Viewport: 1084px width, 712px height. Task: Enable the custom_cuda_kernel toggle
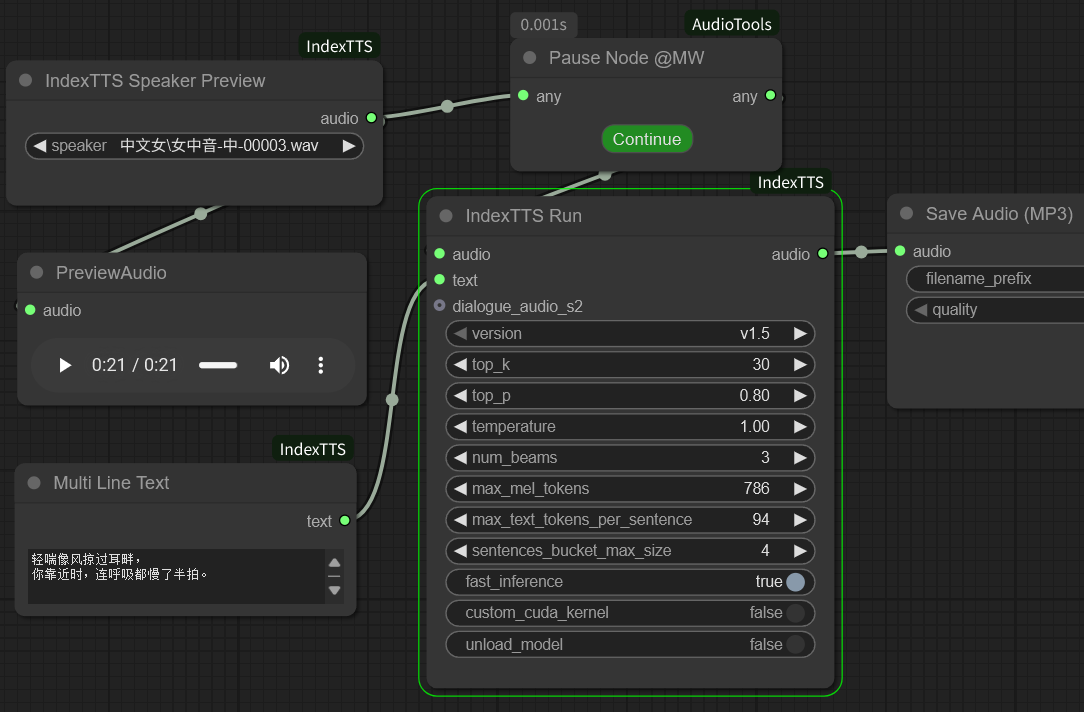click(x=795, y=613)
